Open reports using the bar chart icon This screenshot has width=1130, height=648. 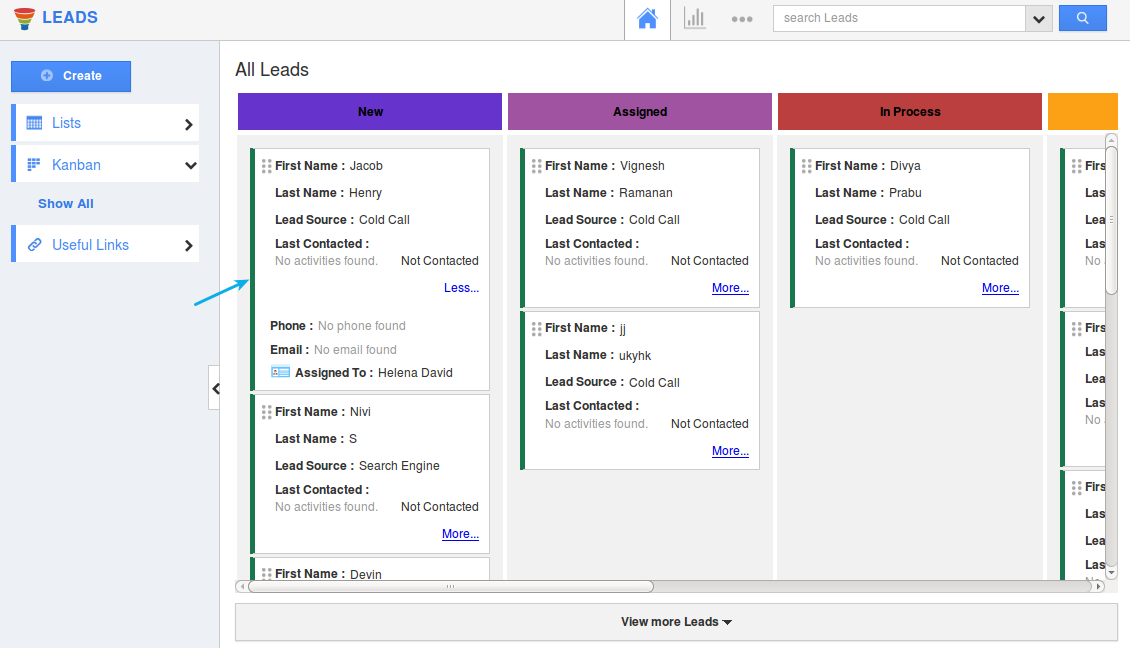[x=694, y=18]
